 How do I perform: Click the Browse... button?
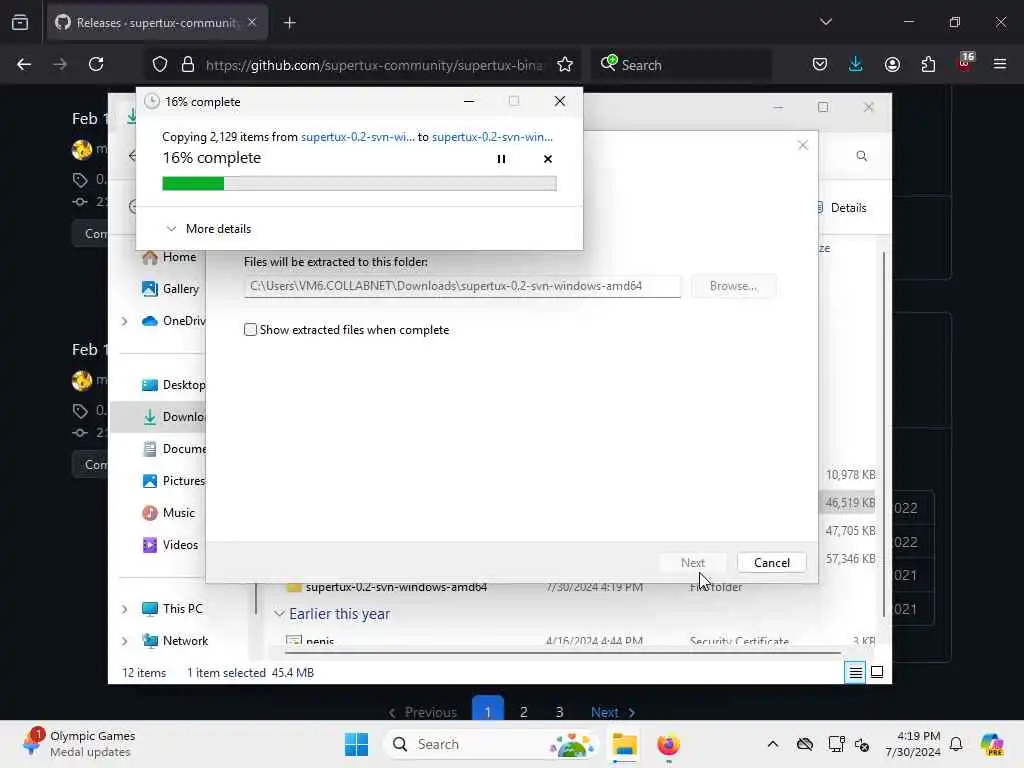point(733,286)
